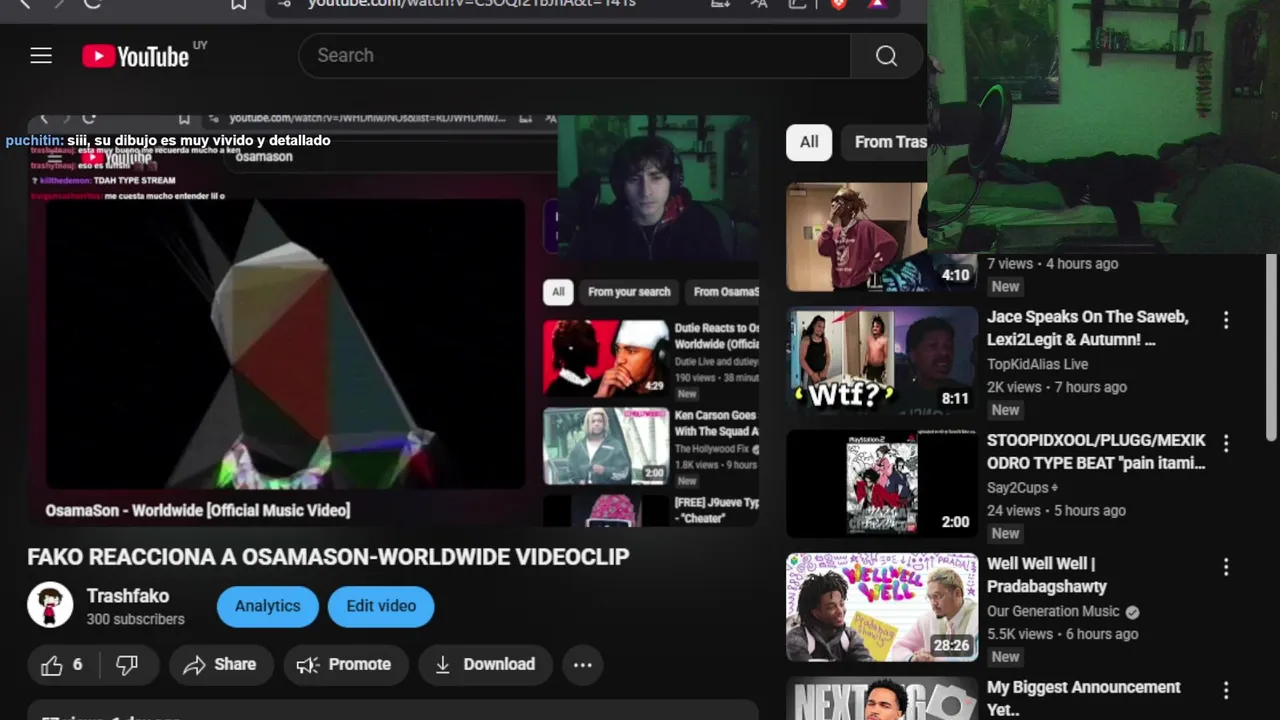Image resolution: width=1280 pixels, height=720 pixels.
Task: Click the 7 views 4 hours ago text
Action: [1052, 264]
